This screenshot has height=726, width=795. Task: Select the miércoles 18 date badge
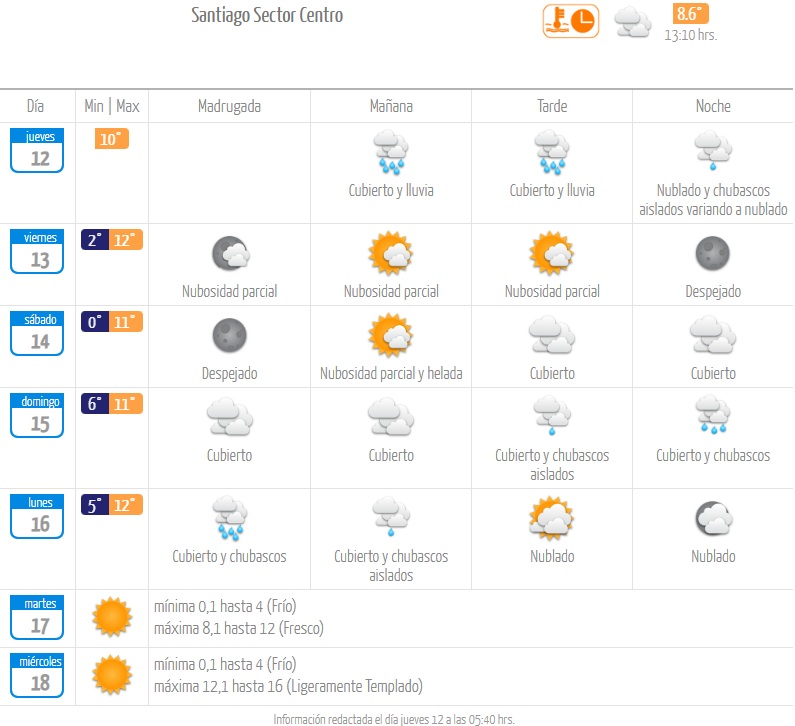(37, 675)
